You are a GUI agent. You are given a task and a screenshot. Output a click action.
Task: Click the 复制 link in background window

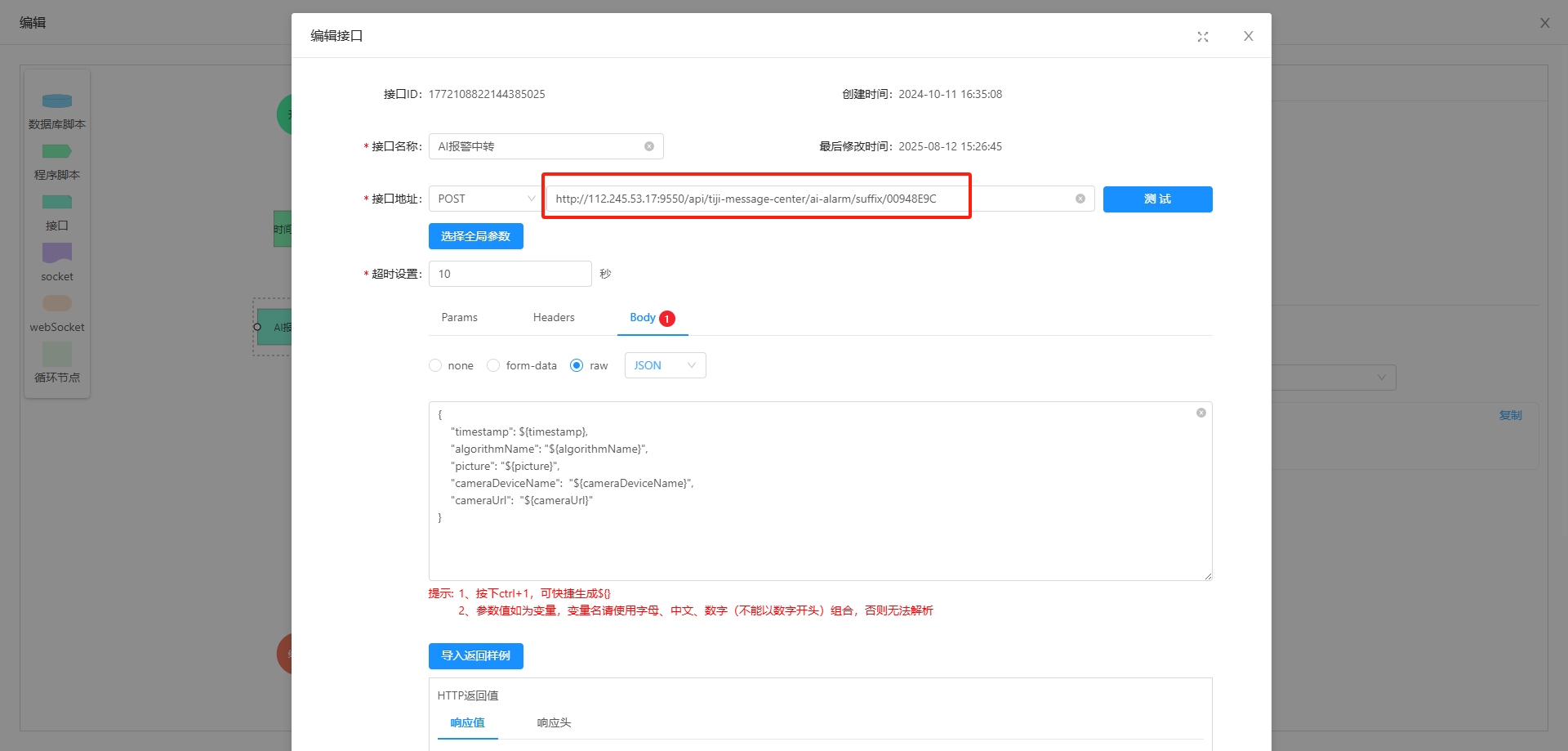(1510, 415)
